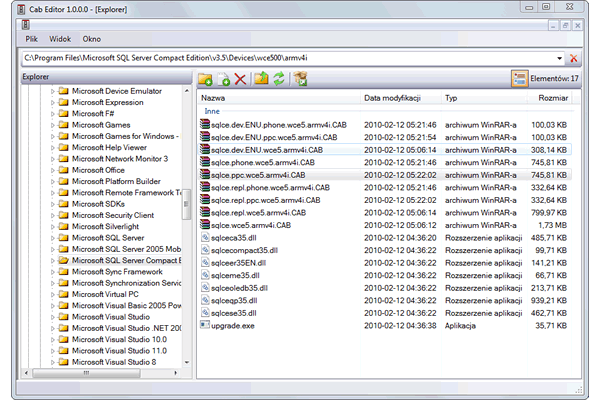Click the new folder toolbar icon
Image resolution: width=600 pixels, height=400 pixels.
205,79
